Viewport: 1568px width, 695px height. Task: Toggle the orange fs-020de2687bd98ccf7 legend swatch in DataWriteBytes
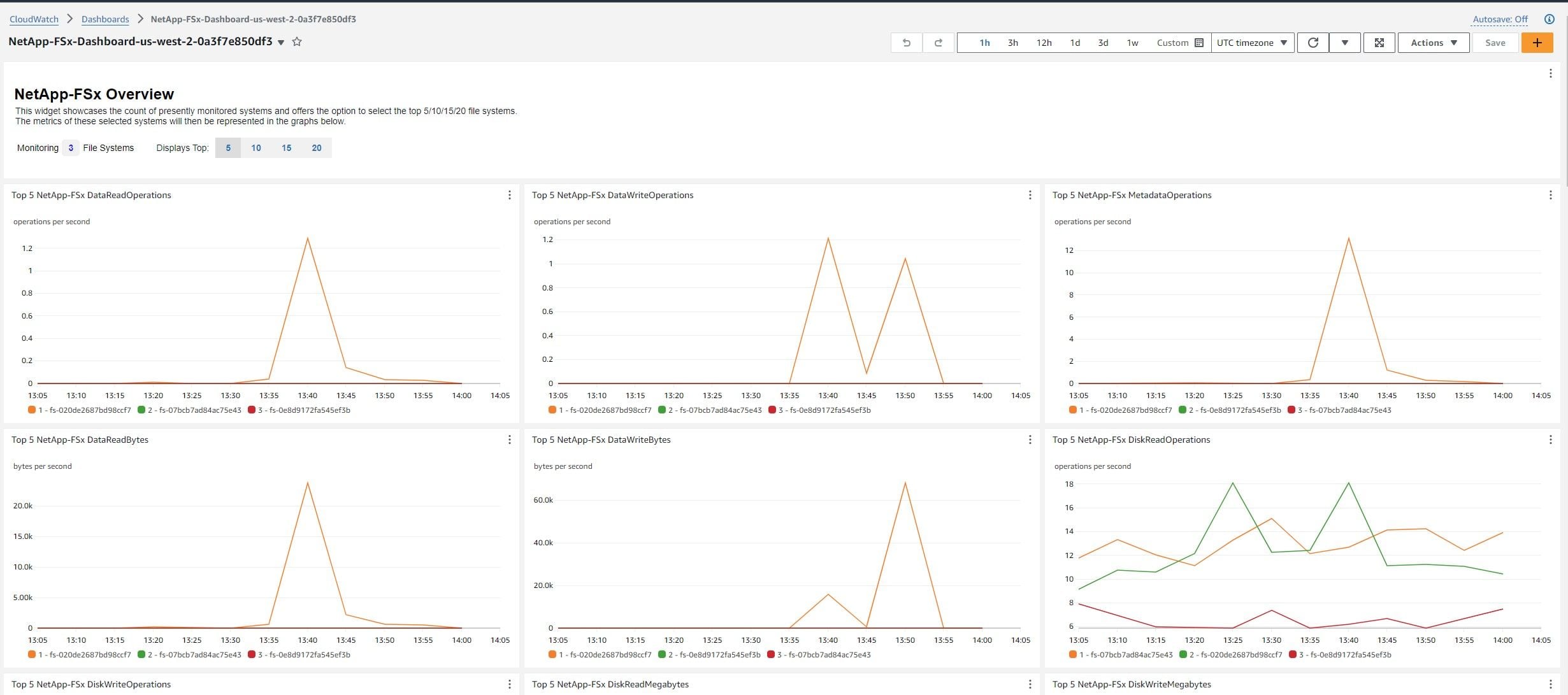(552, 654)
